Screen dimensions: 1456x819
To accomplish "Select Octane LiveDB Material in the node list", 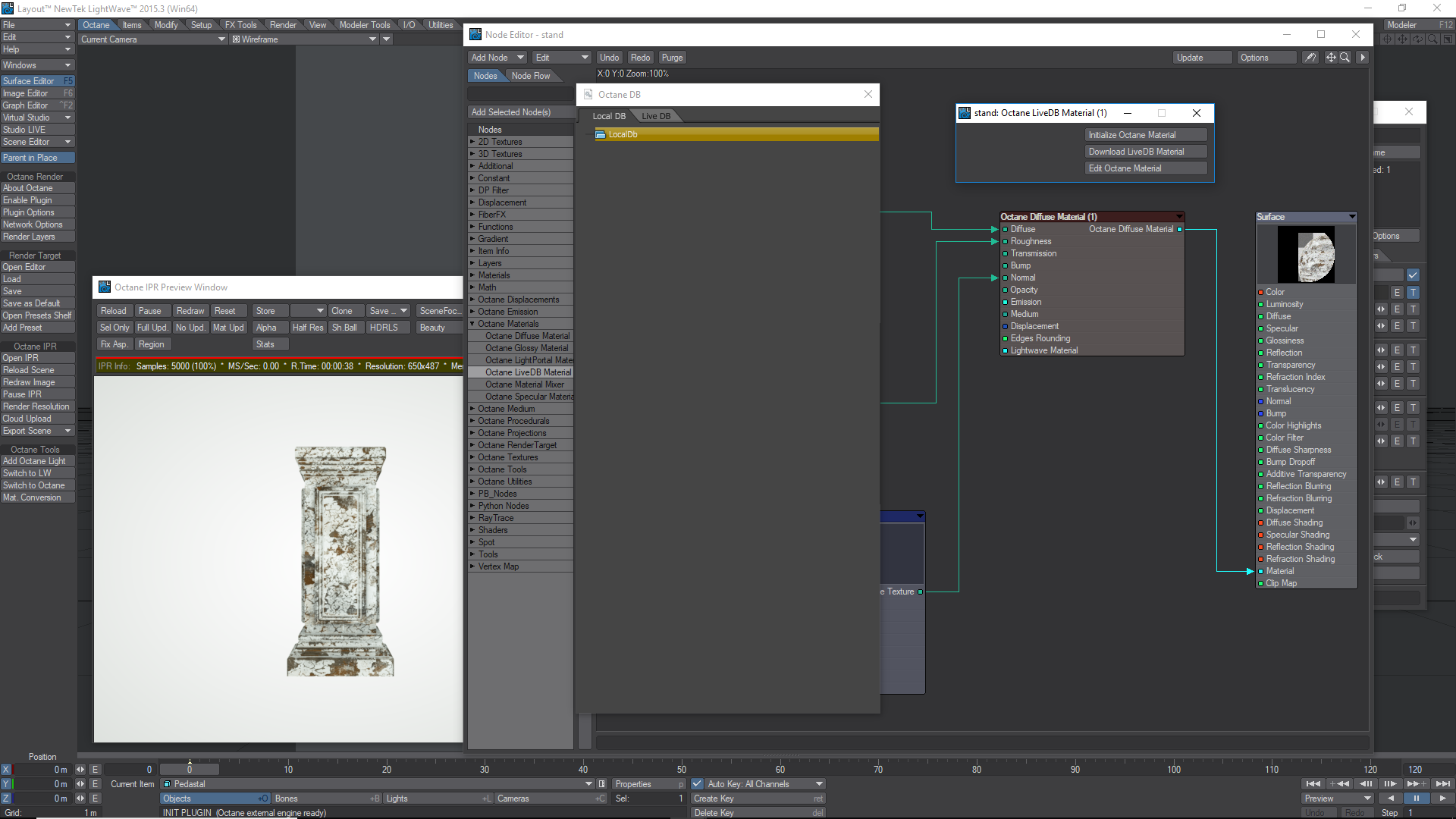I will pos(528,372).
